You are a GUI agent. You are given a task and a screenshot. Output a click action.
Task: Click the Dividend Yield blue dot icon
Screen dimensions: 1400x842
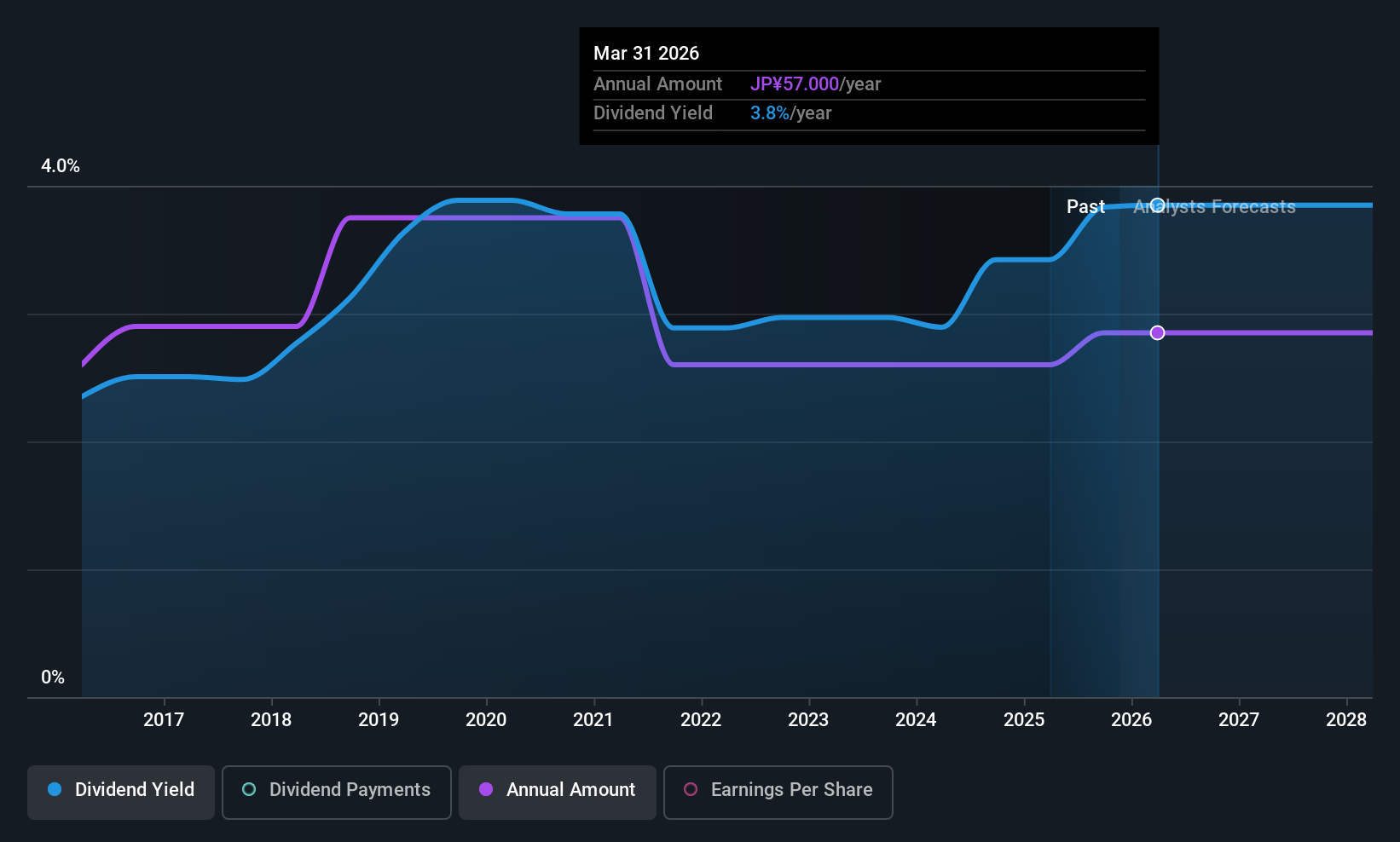pyautogui.click(x=54, y=790)
